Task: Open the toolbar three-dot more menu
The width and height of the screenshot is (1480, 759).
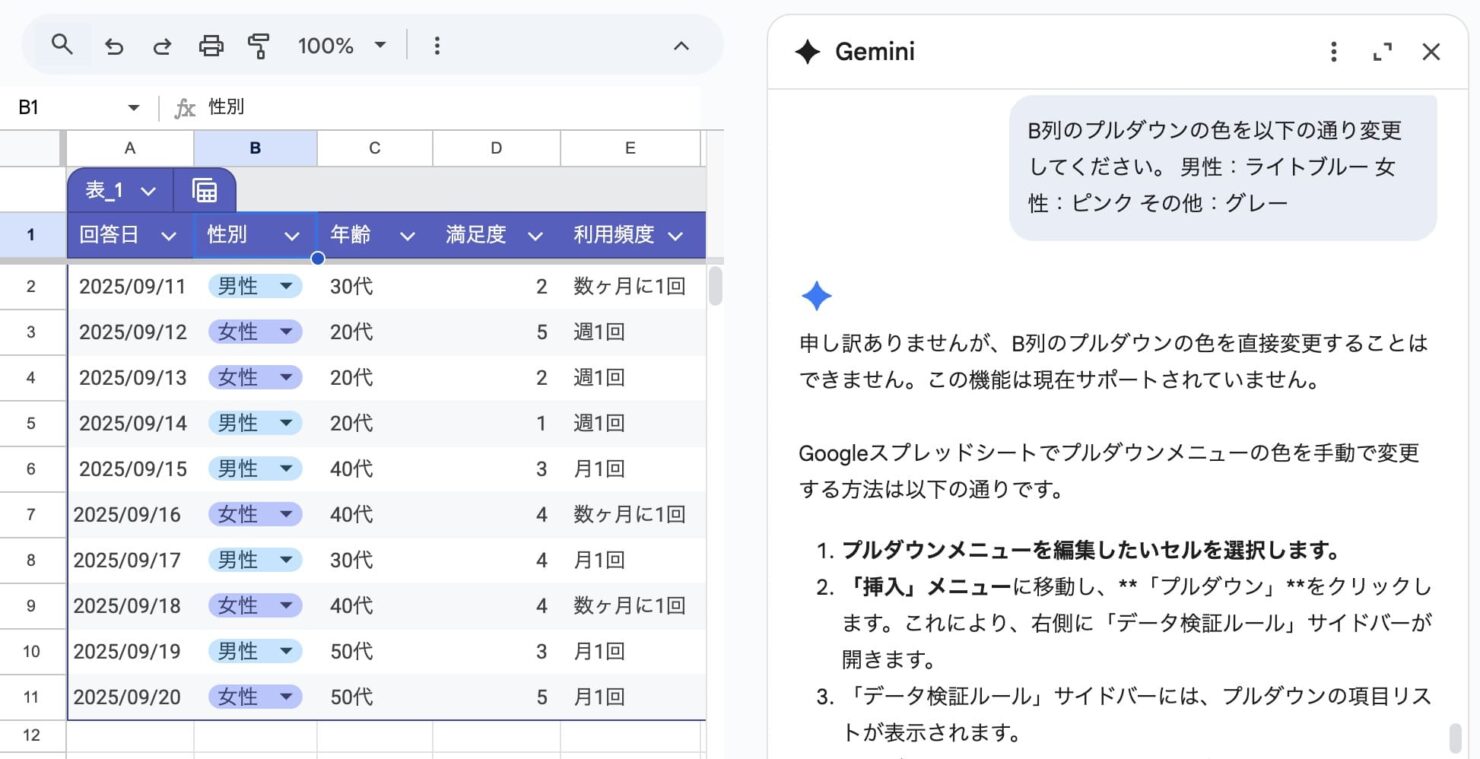Action: click(436, 46)
